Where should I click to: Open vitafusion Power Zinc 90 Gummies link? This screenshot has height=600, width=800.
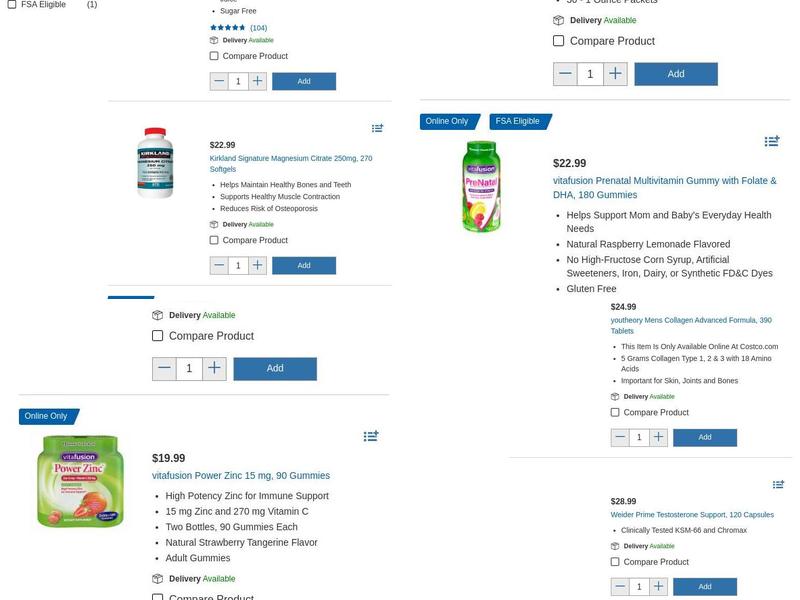[240, 476]
